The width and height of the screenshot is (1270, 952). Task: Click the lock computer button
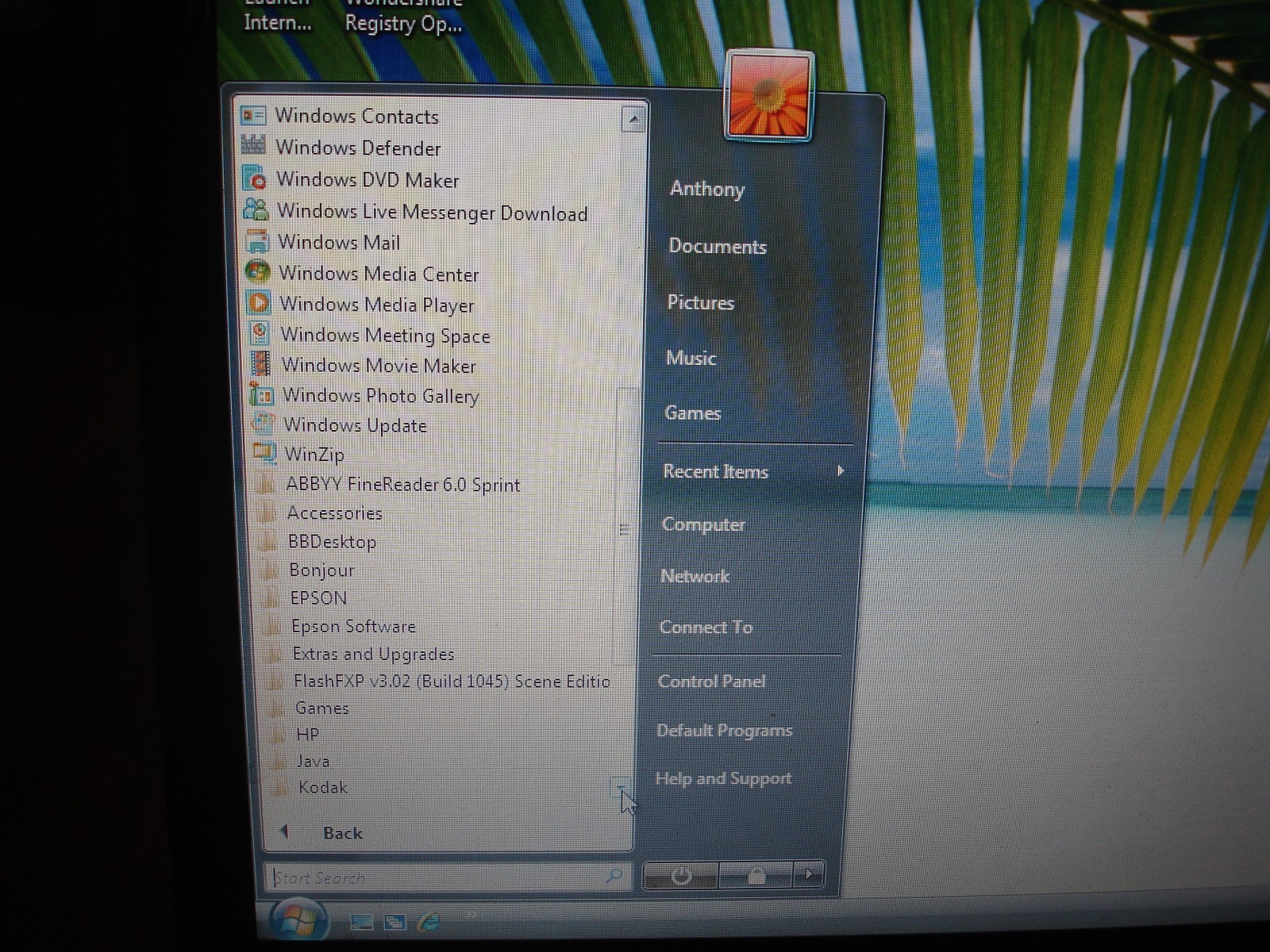755,876
